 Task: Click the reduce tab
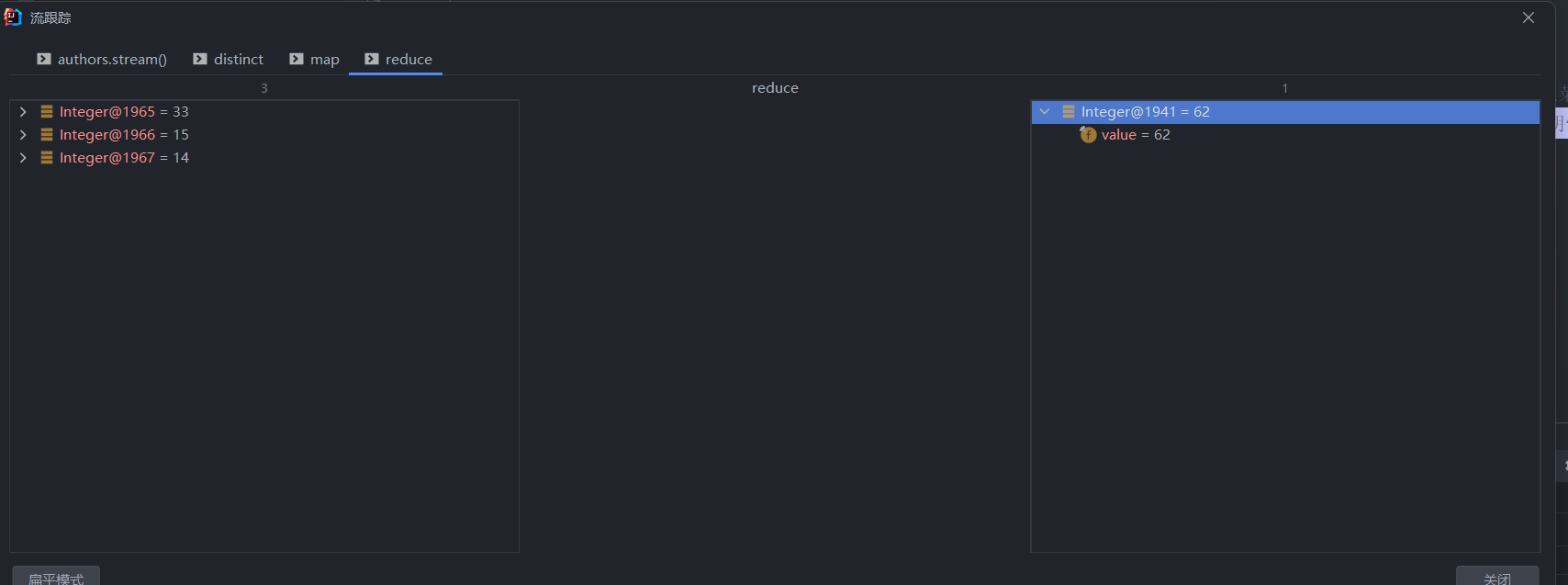click(408, 60)
